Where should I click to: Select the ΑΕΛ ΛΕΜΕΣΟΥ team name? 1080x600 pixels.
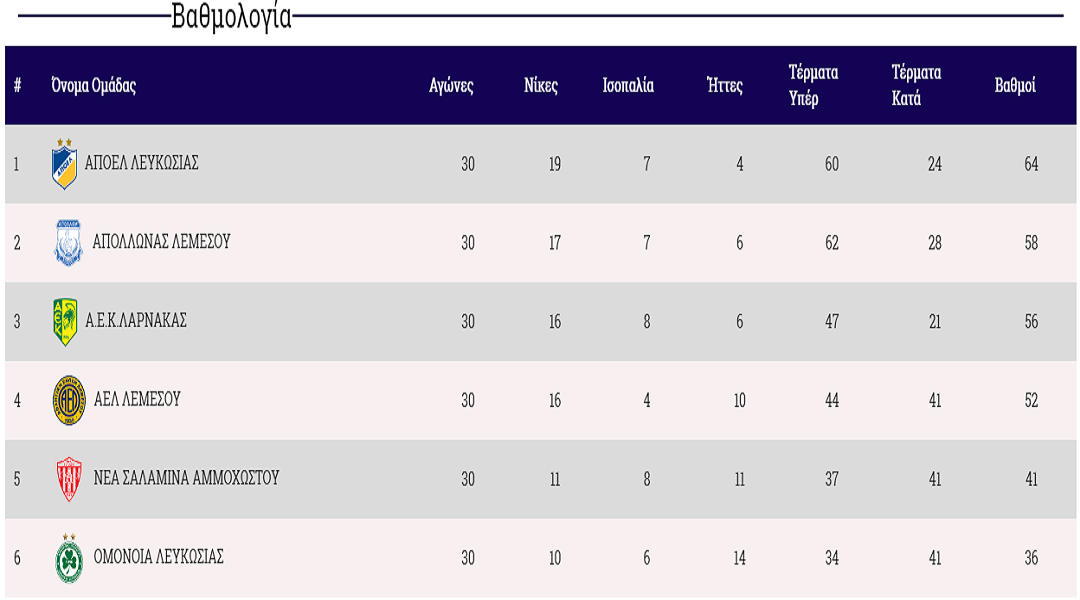(137, 400)
